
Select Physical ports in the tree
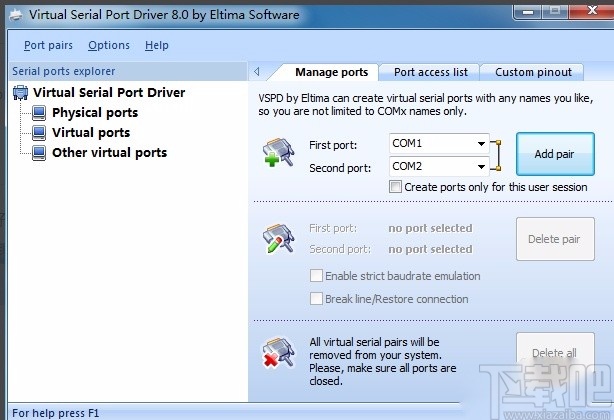pos(95,113)
